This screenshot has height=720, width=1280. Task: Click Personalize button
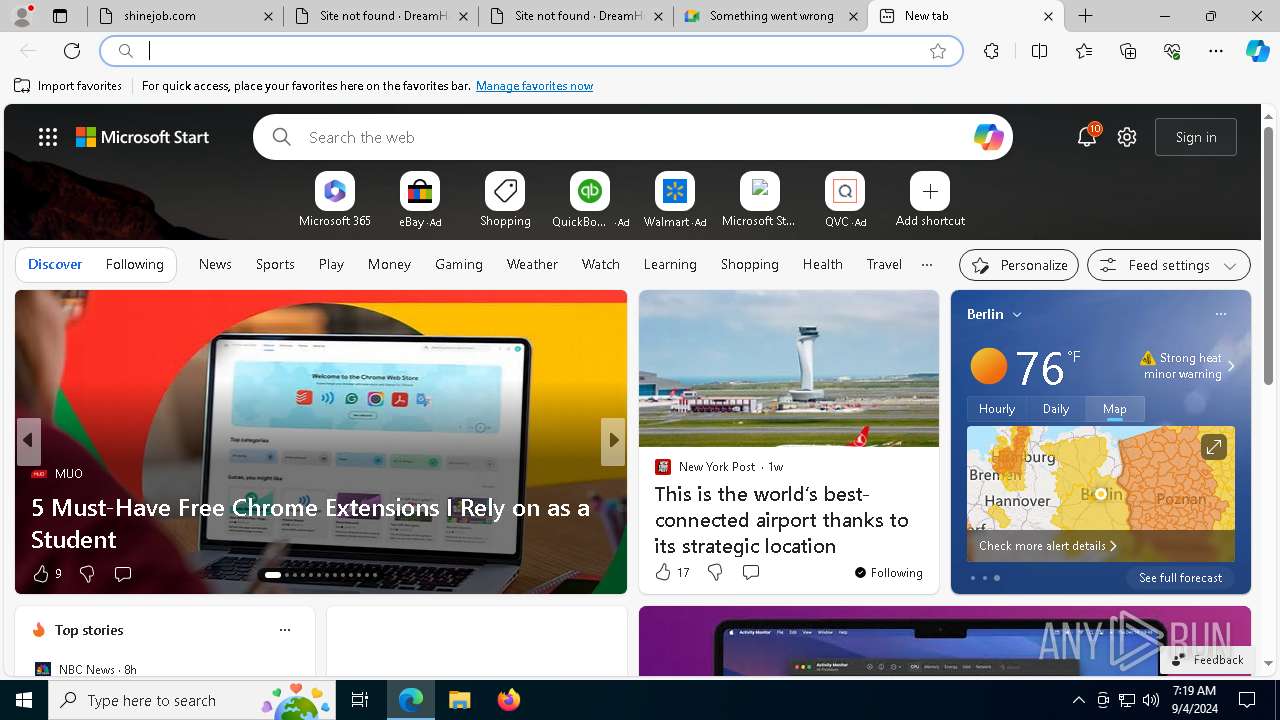coord(1019,265)
